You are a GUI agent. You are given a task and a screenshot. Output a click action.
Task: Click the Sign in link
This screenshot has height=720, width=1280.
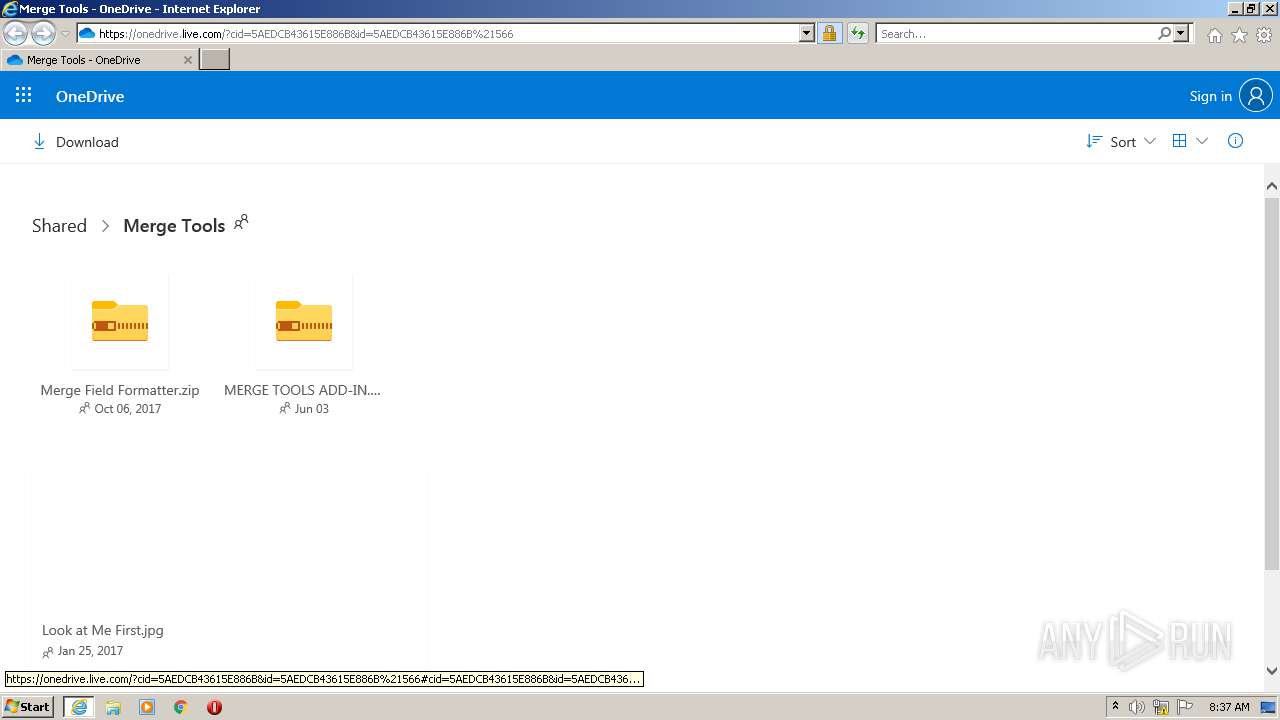coord(1210,96)
